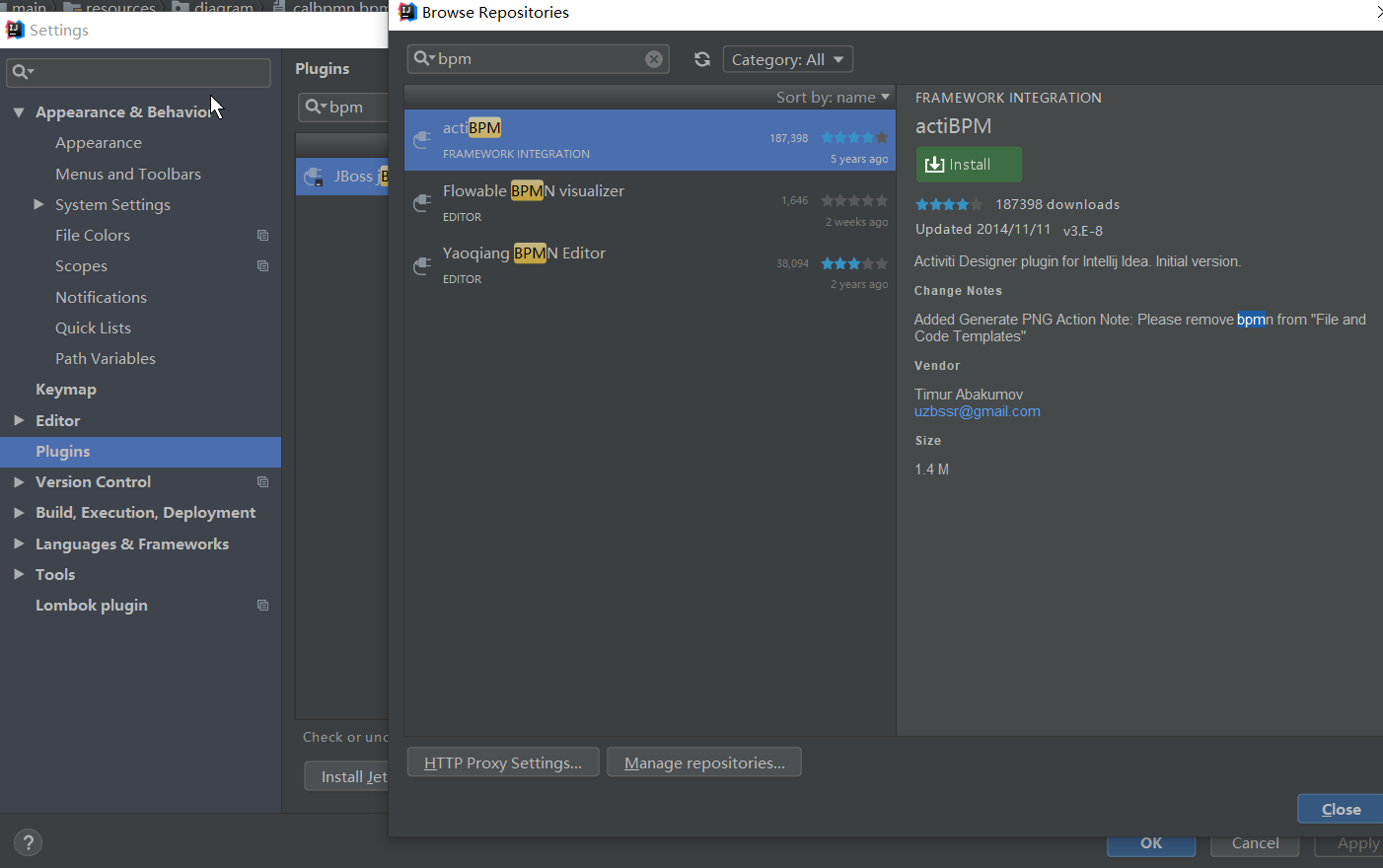Click the help question mark icon

(29, 842)
